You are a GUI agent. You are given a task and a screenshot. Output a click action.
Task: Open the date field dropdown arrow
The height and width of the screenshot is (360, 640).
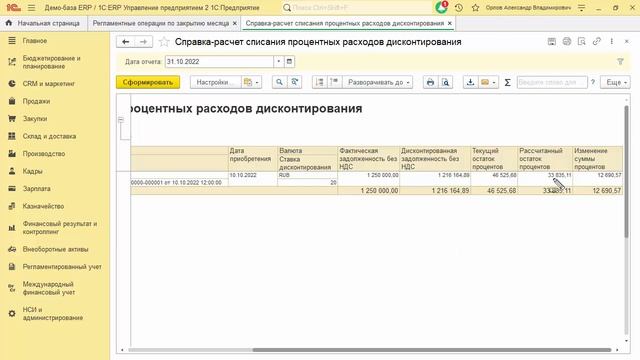278,62
